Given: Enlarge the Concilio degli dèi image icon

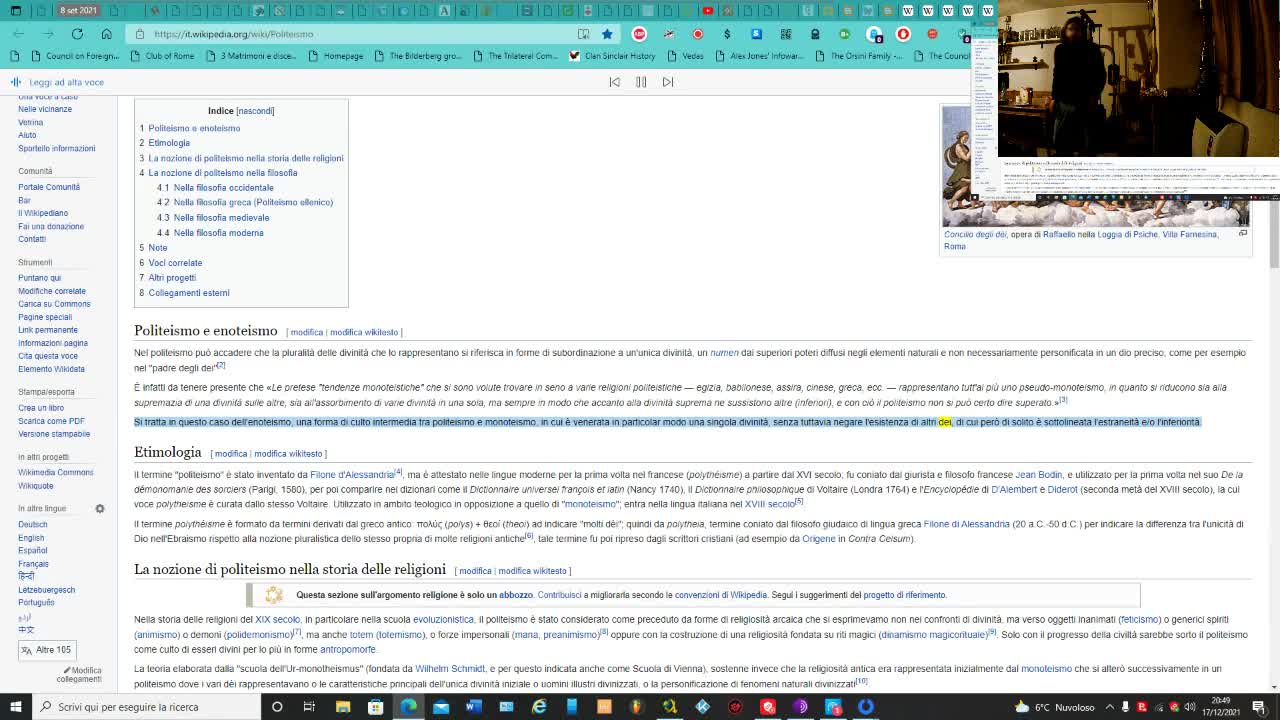Looking at the screenshot, I should [x=1243, y=234].
